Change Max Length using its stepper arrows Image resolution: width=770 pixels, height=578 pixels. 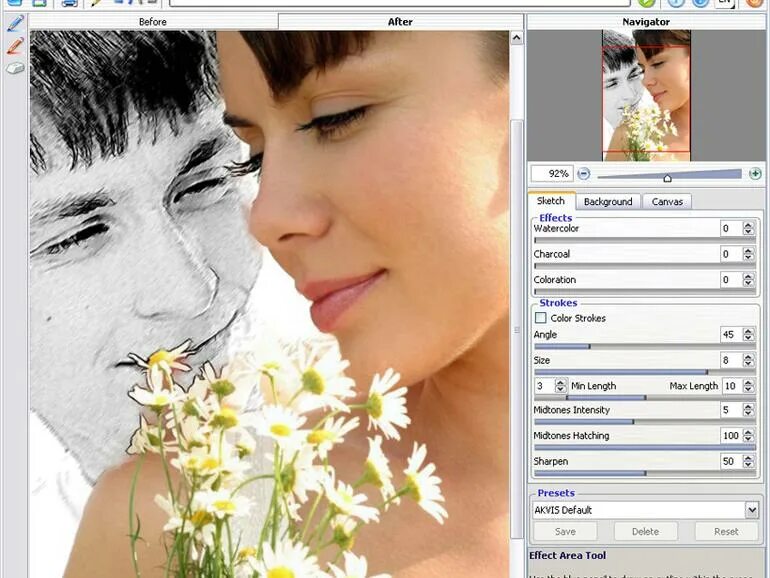[x=748, y=385]
